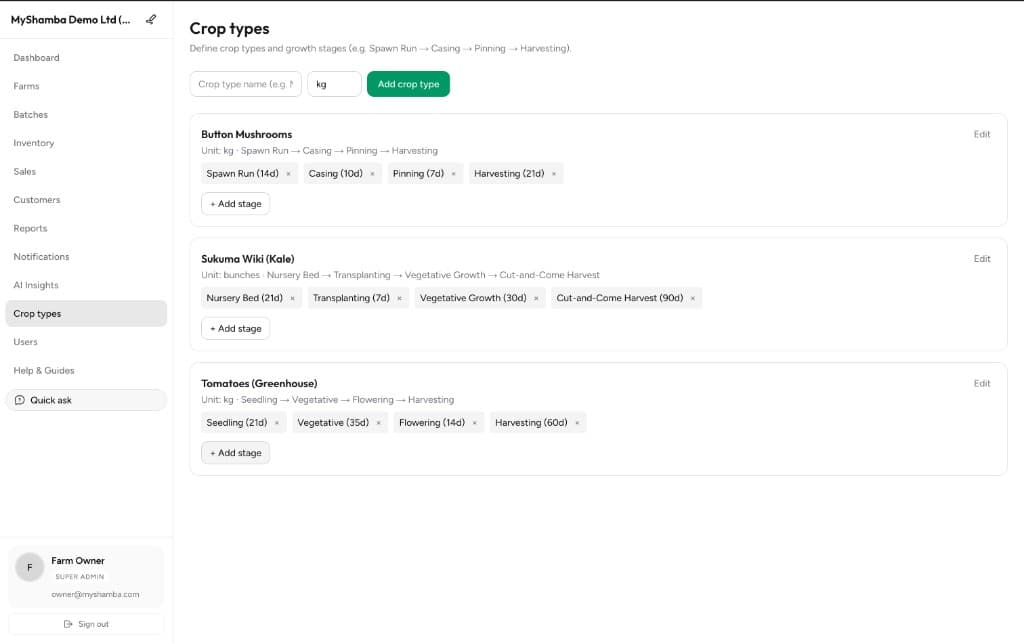Screen dimensions: 1024x643
Task: Click the Farm Owner avatar circle
Action: (29, 568)
